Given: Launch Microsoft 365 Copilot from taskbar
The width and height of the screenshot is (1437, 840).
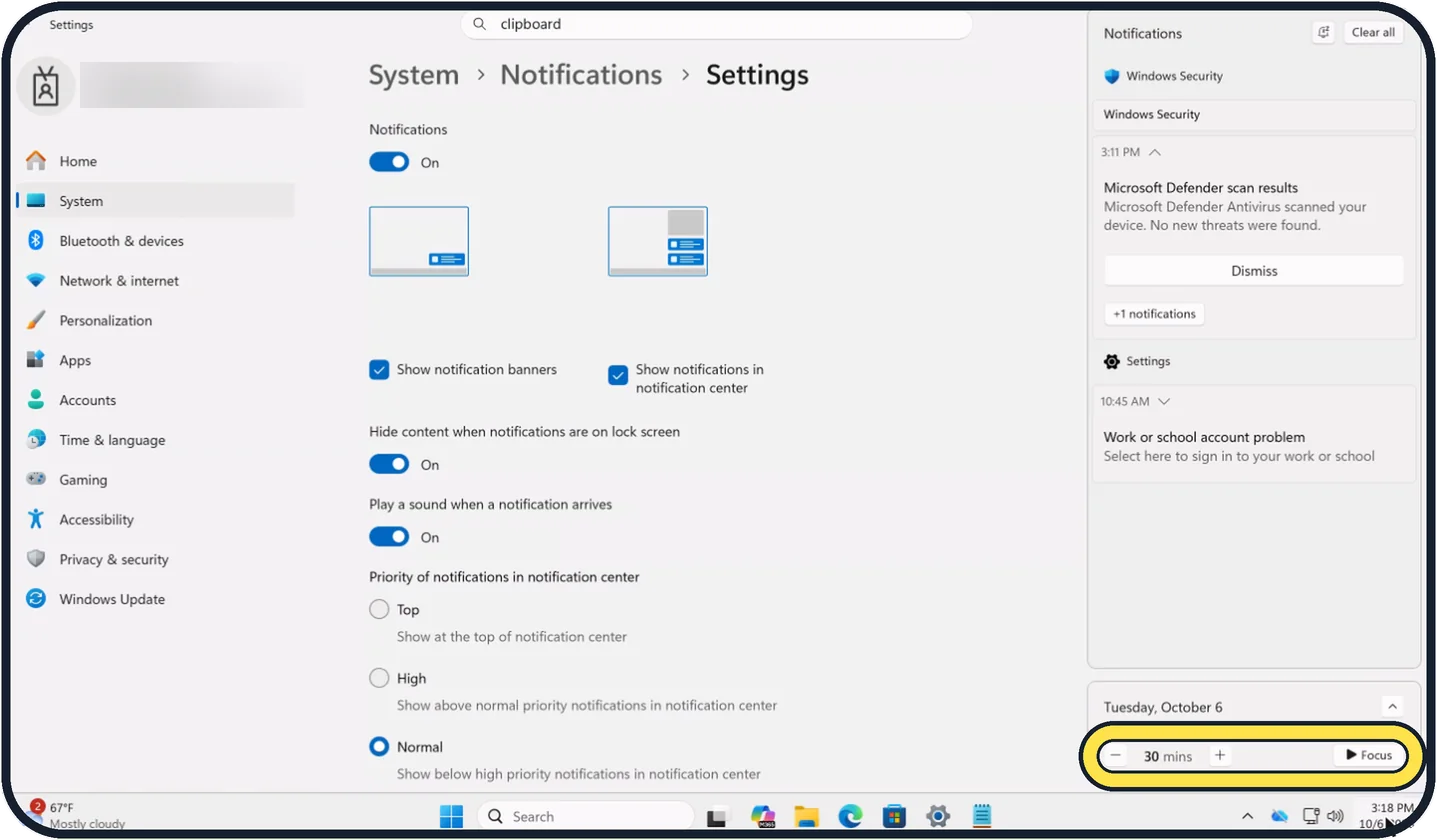Looking at the screenshot, I should pos(763,817).
